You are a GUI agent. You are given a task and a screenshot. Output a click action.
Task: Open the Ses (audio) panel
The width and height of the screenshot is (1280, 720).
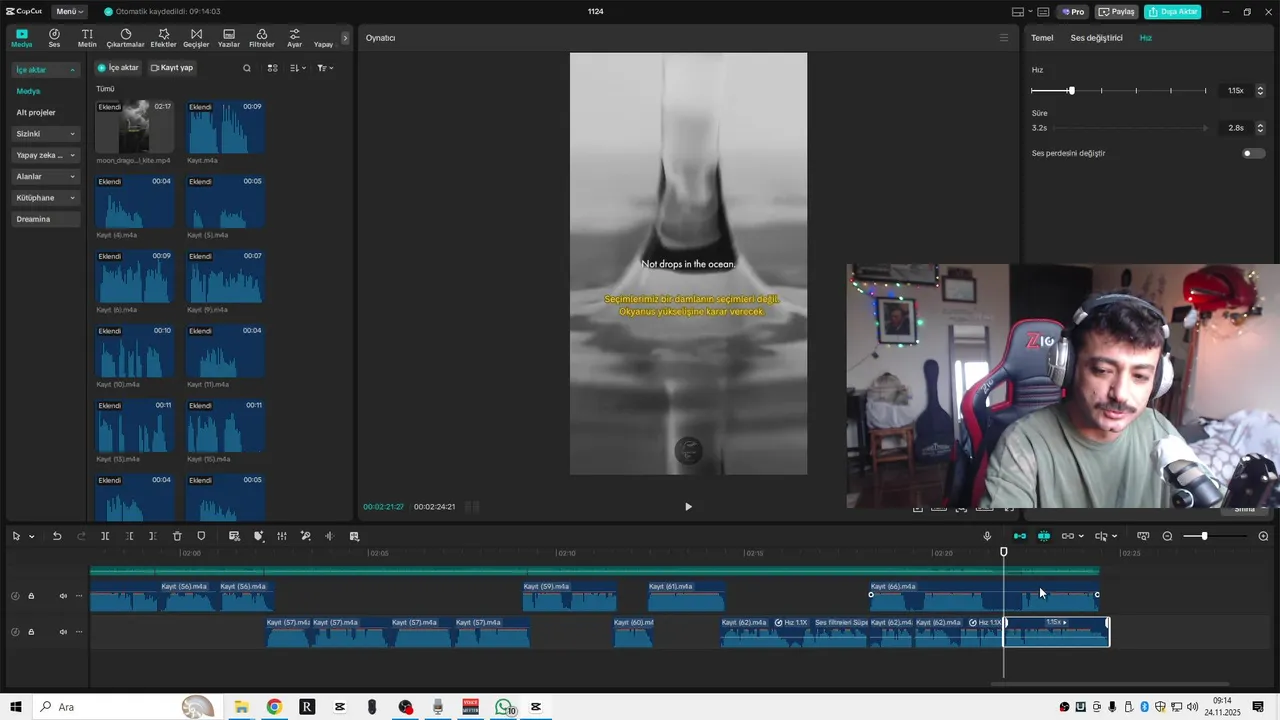click(x=54, y=38)
